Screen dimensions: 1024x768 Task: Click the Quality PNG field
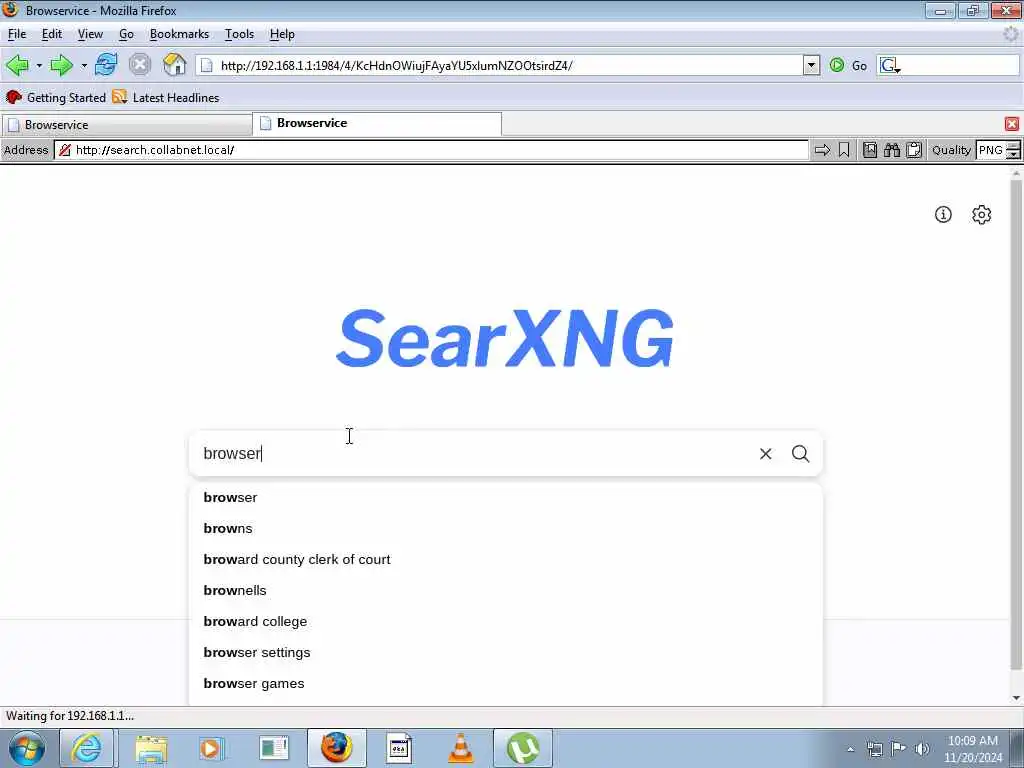click(991, 150)
